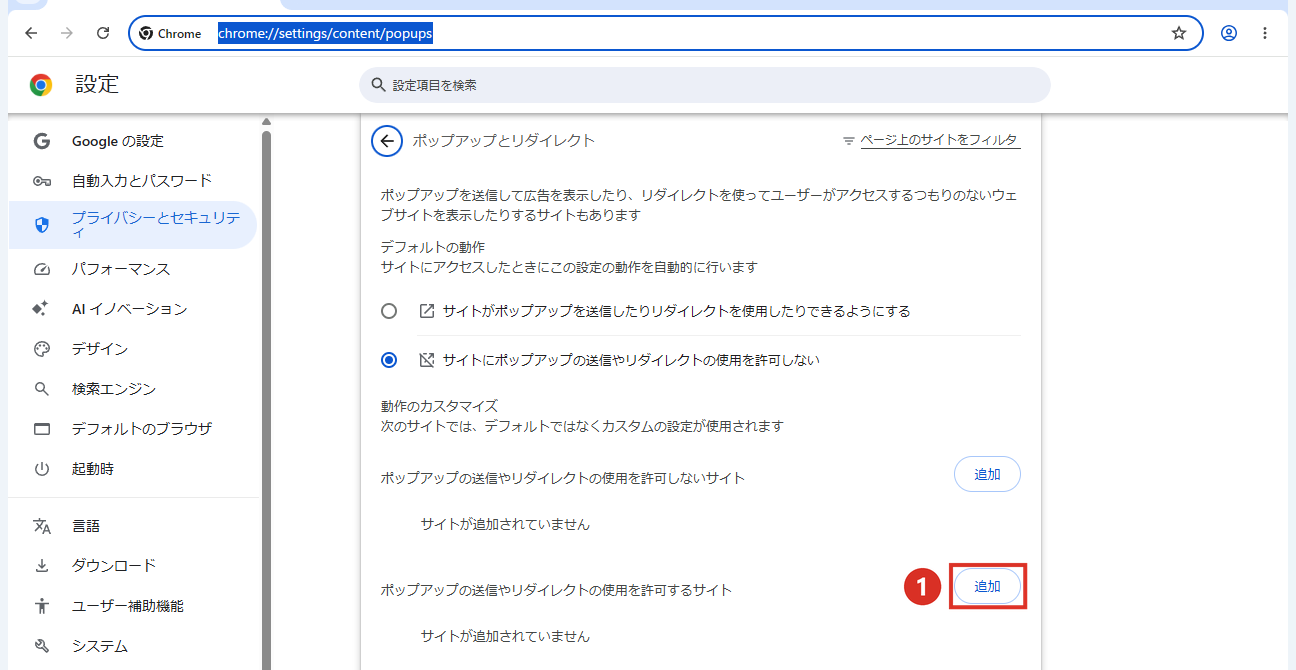This screenshot has height=670, width=1296.
Task: Click the Chrome logo beside 設定
Action: (41, 85)
